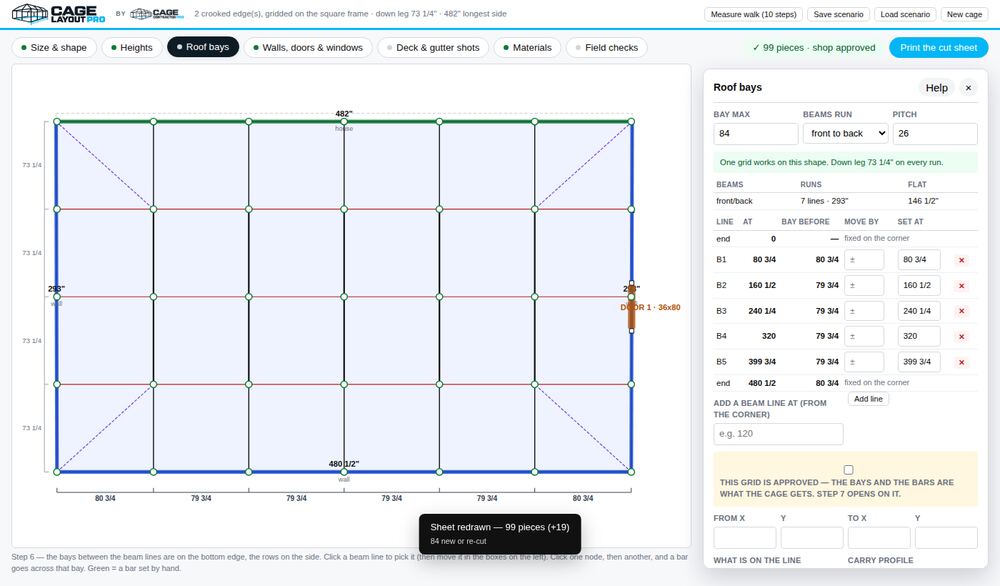Start a New cage

964,14
